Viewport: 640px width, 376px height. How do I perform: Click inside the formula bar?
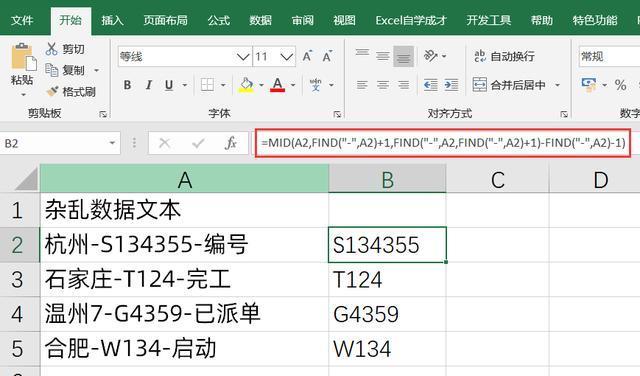tap(443, 143)
